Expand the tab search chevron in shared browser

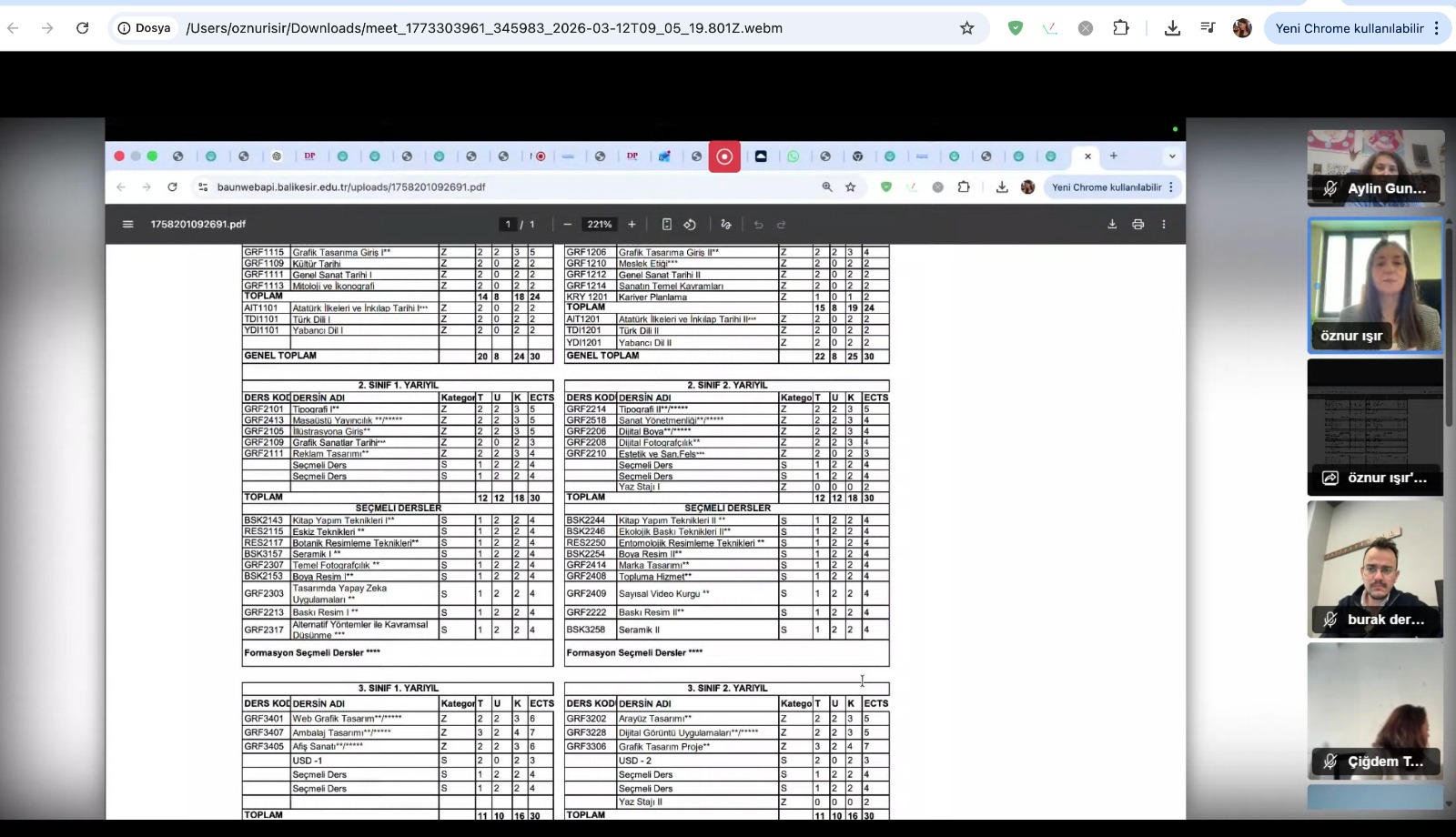[x=1172, y=156]
